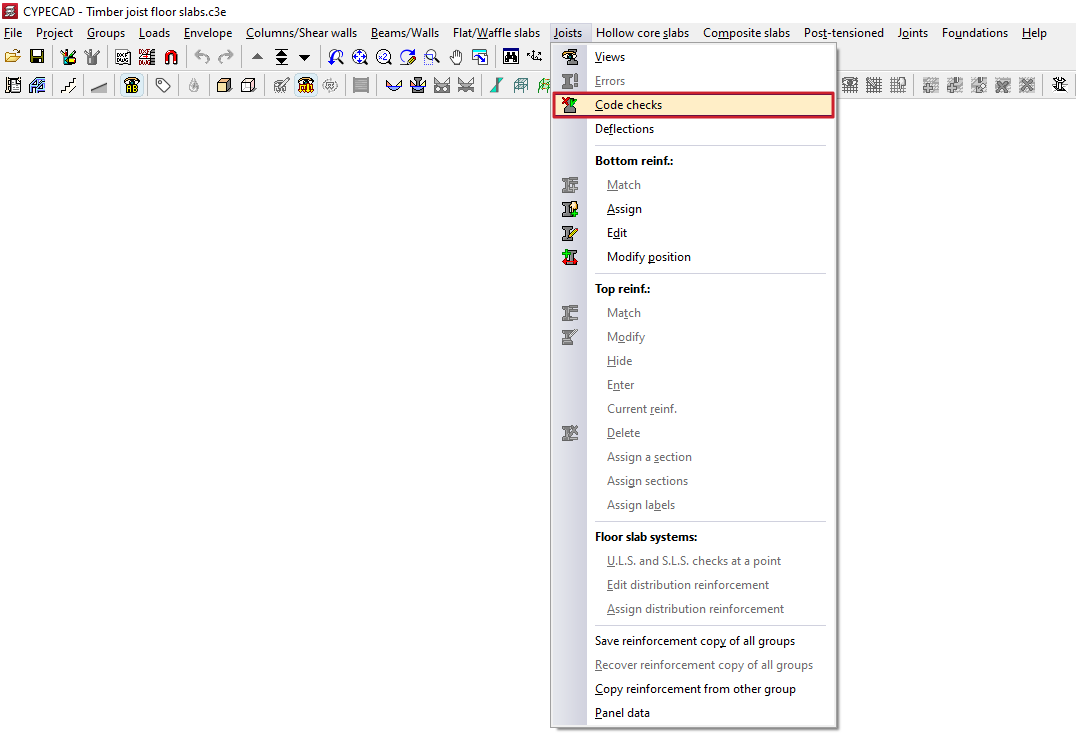Click the solid 3D box view icon

pyautogui.click(x=224, y=85)
